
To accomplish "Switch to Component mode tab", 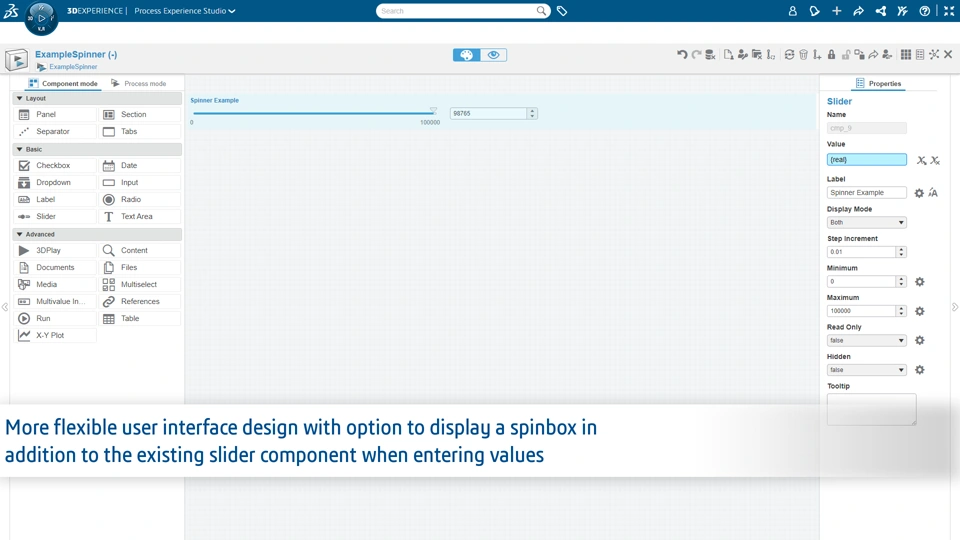I will click(62, 83).
